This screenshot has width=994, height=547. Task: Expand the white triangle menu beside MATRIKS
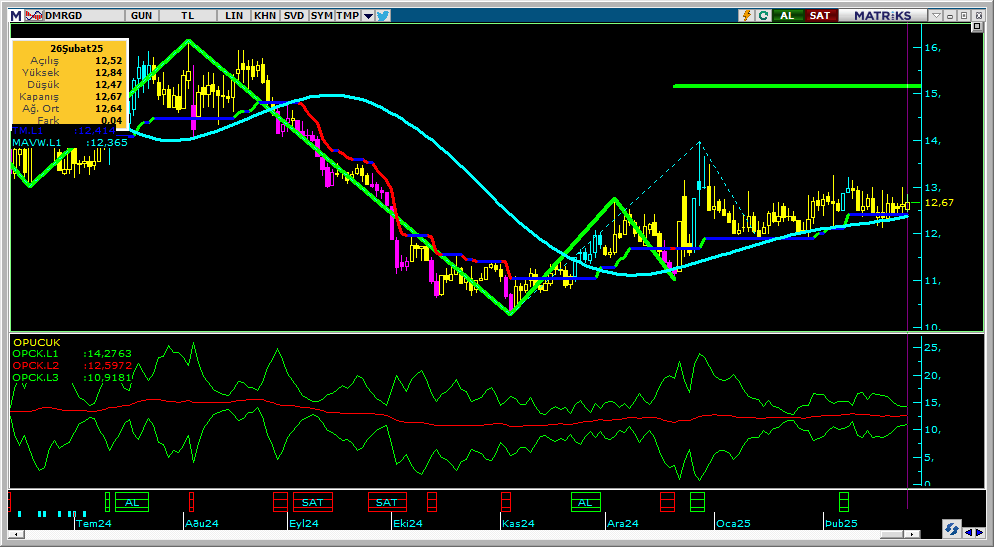[936, 16]
